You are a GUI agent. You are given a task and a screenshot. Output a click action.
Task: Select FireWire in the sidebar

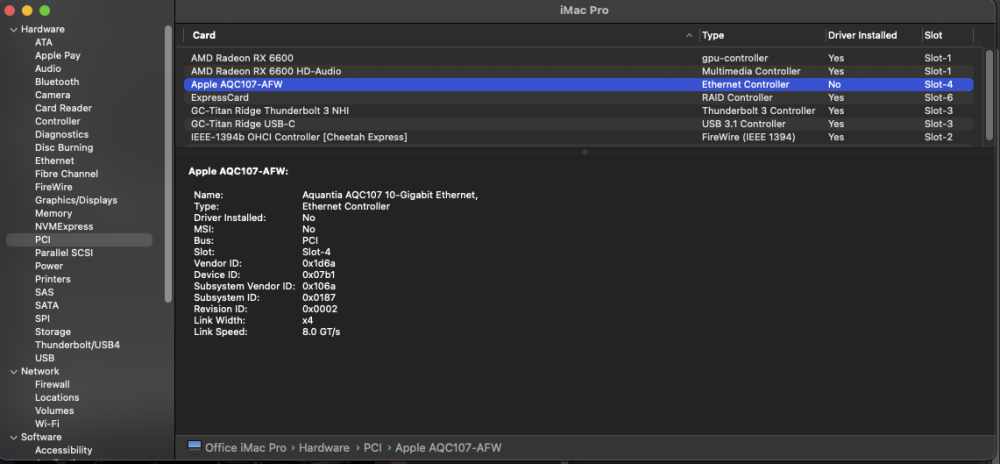[x=54, y=187]
